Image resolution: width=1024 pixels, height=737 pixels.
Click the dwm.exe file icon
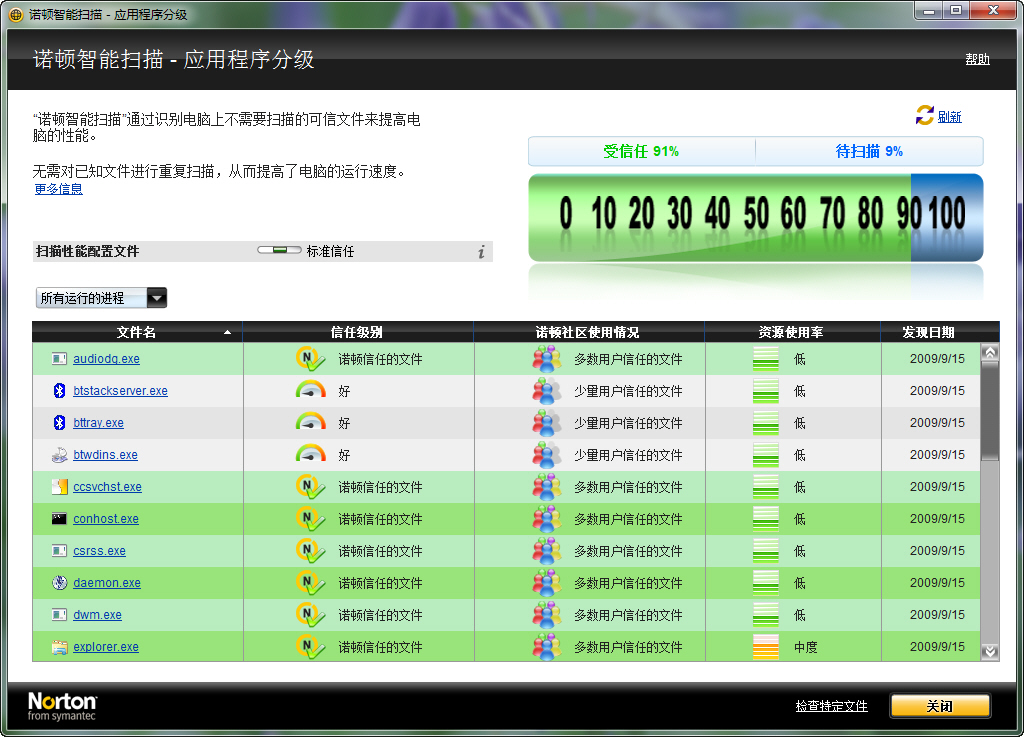[59, 615]
